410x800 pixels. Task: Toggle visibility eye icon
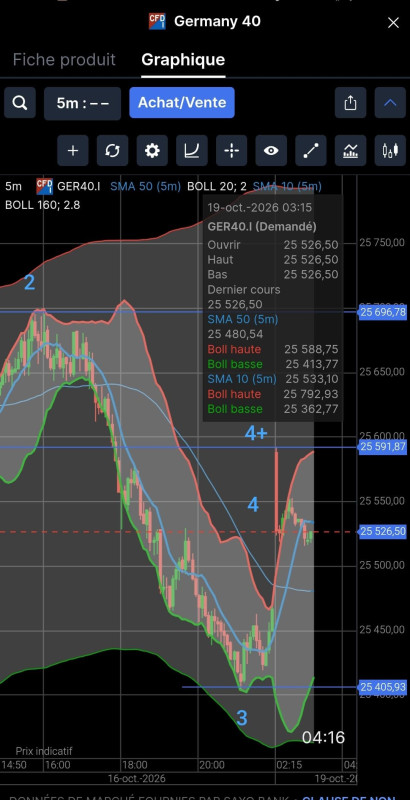[x=271, y=151]
